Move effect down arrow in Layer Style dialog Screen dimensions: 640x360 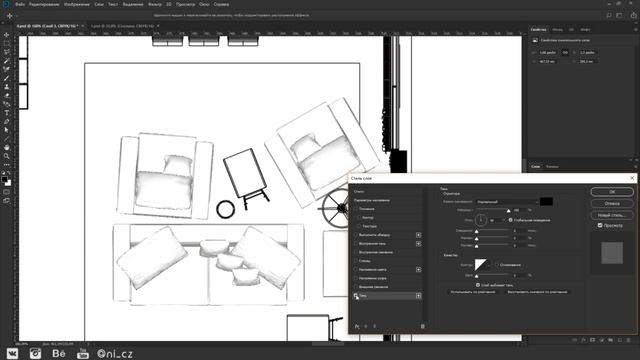click(374, 326)
